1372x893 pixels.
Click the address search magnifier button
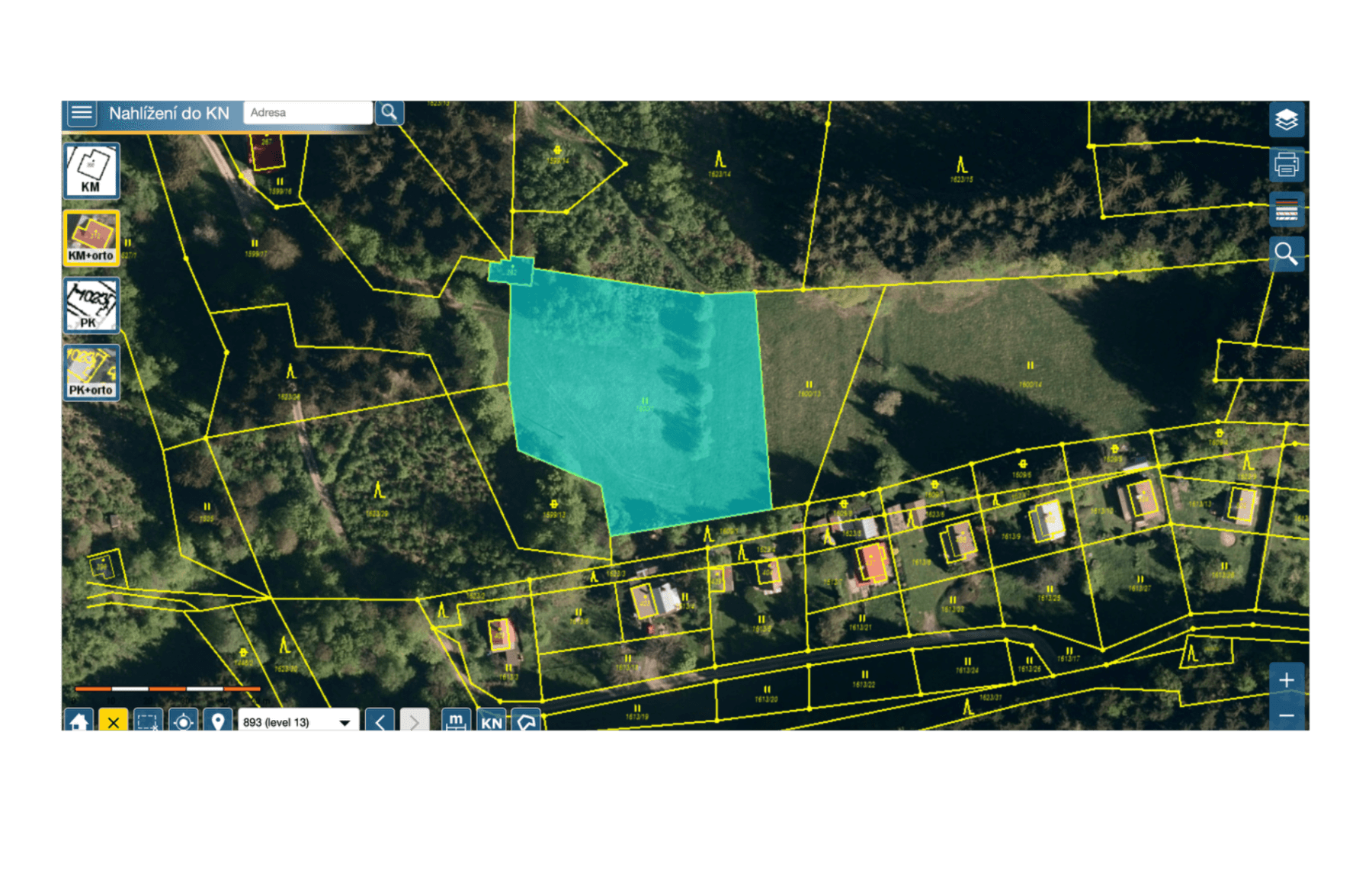[389, 113]
